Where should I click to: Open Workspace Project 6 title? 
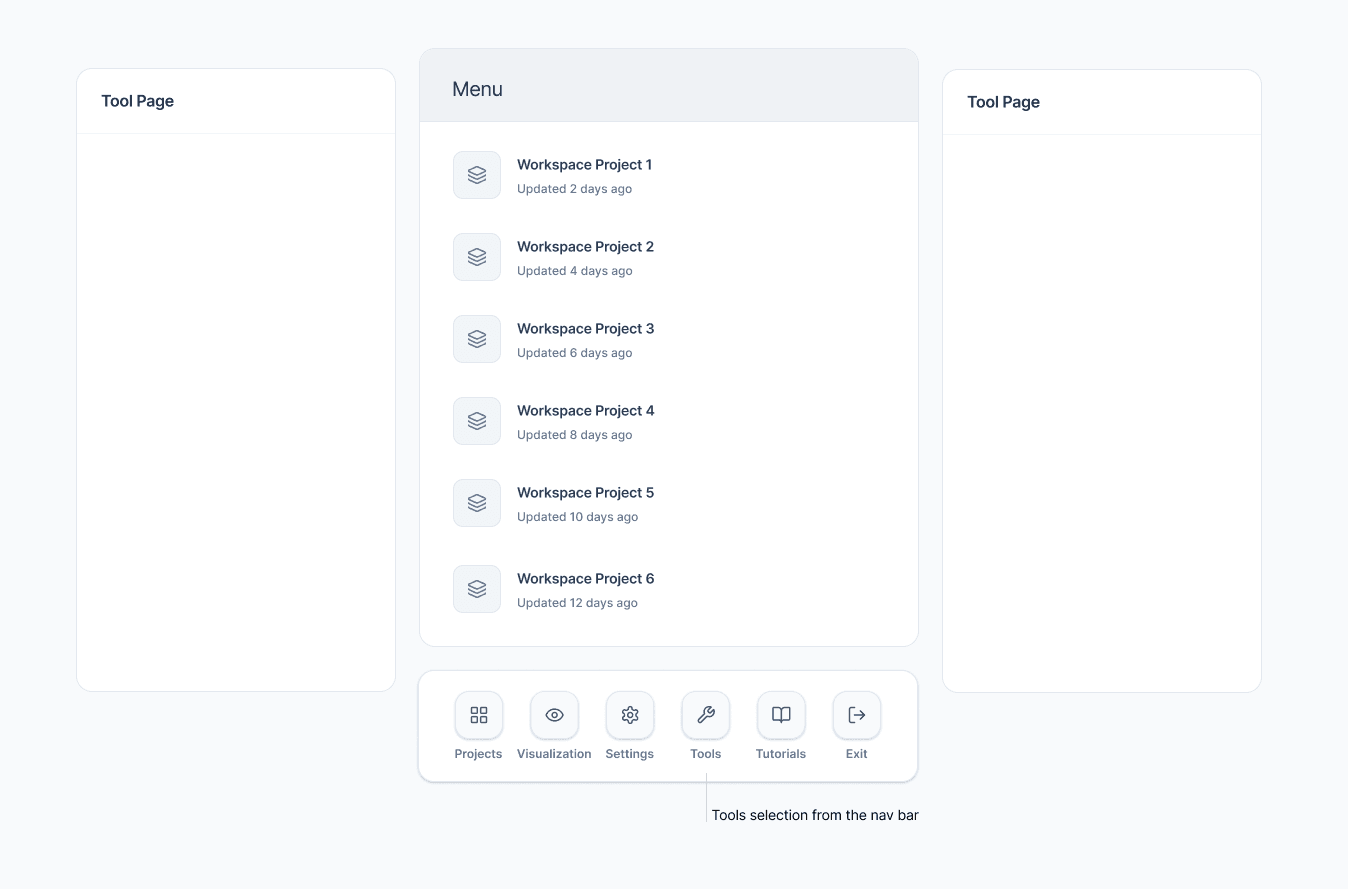[585, 579]
